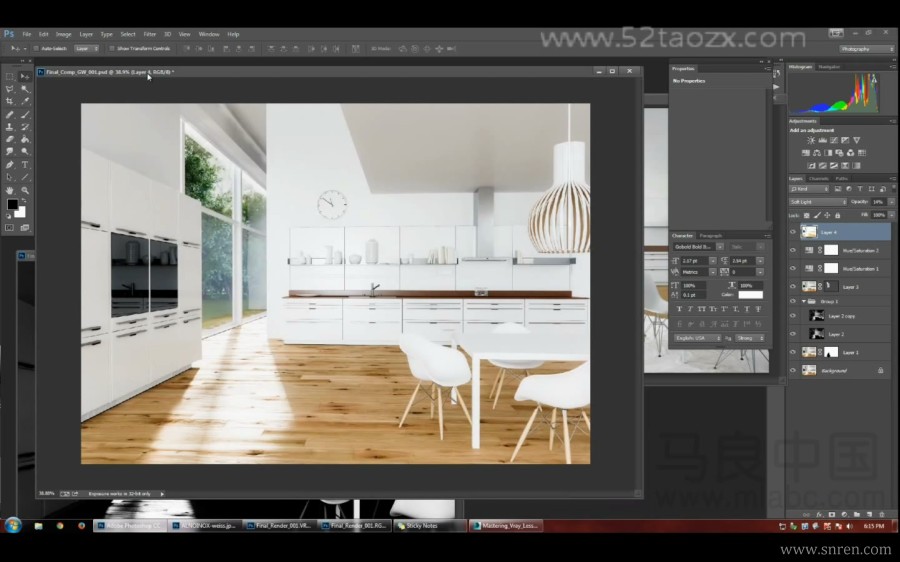Select the Quick Selection tool

[25, 89]
